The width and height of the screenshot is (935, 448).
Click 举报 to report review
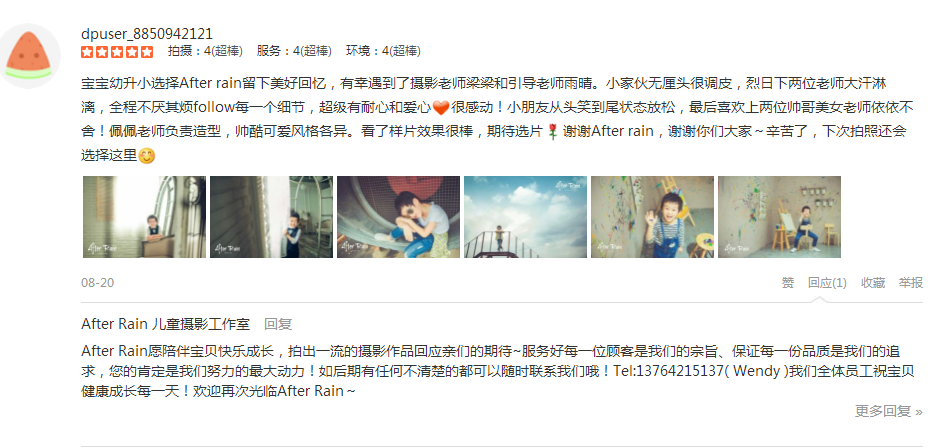pos(911,283)
